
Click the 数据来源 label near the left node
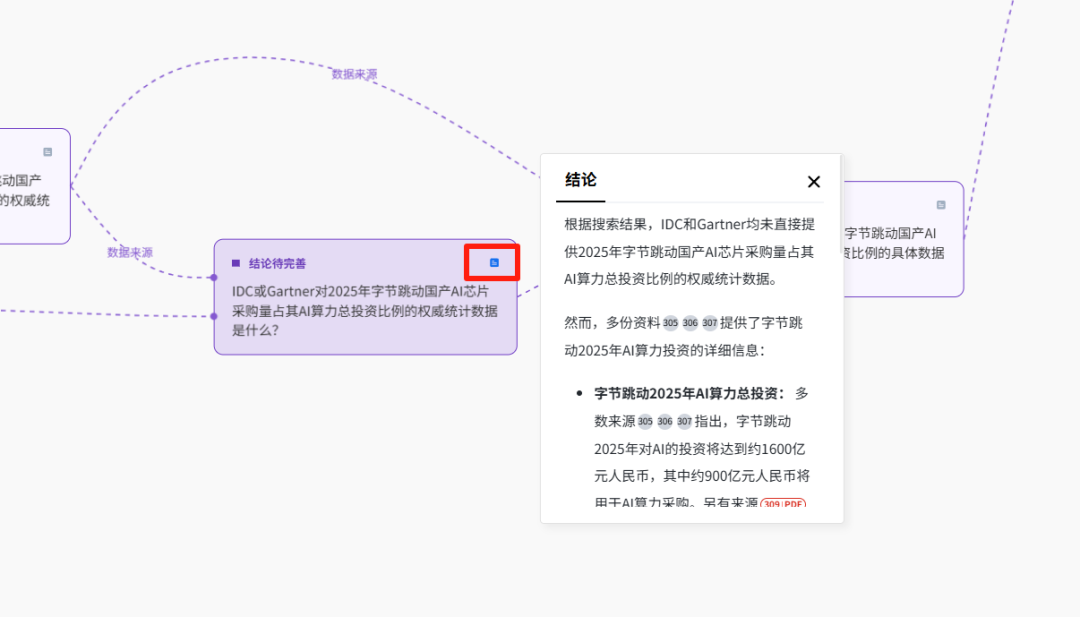[x=129, y=253]
